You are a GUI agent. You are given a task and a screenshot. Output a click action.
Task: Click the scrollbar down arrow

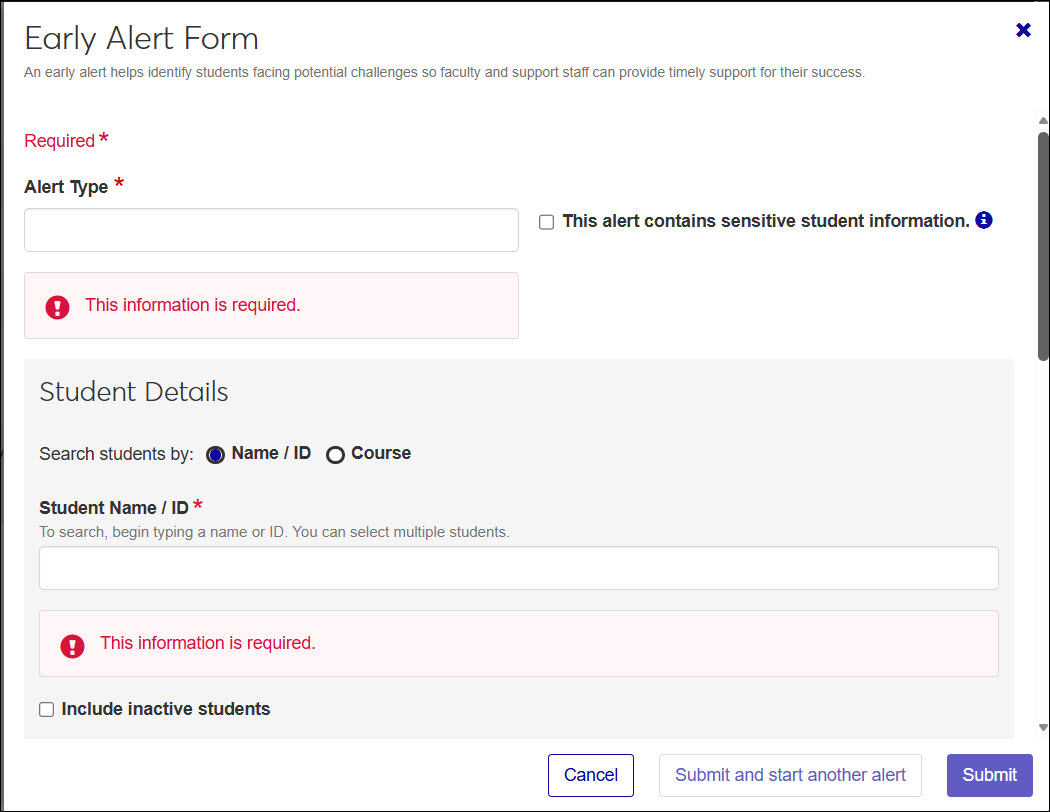(1043, 727)
